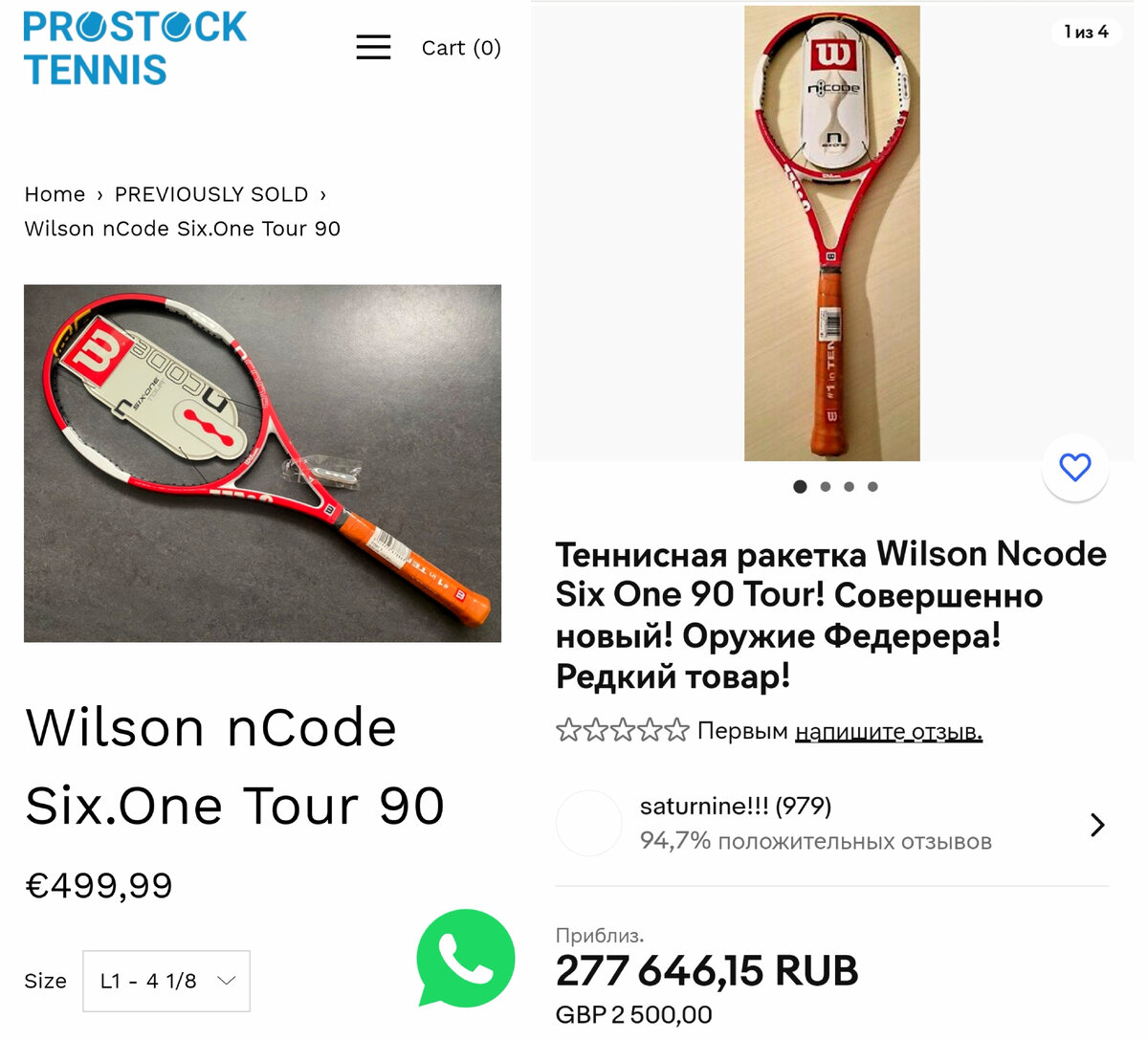
Task: Click the Prostock Tennis logo
Action: (x=135, y=48)
